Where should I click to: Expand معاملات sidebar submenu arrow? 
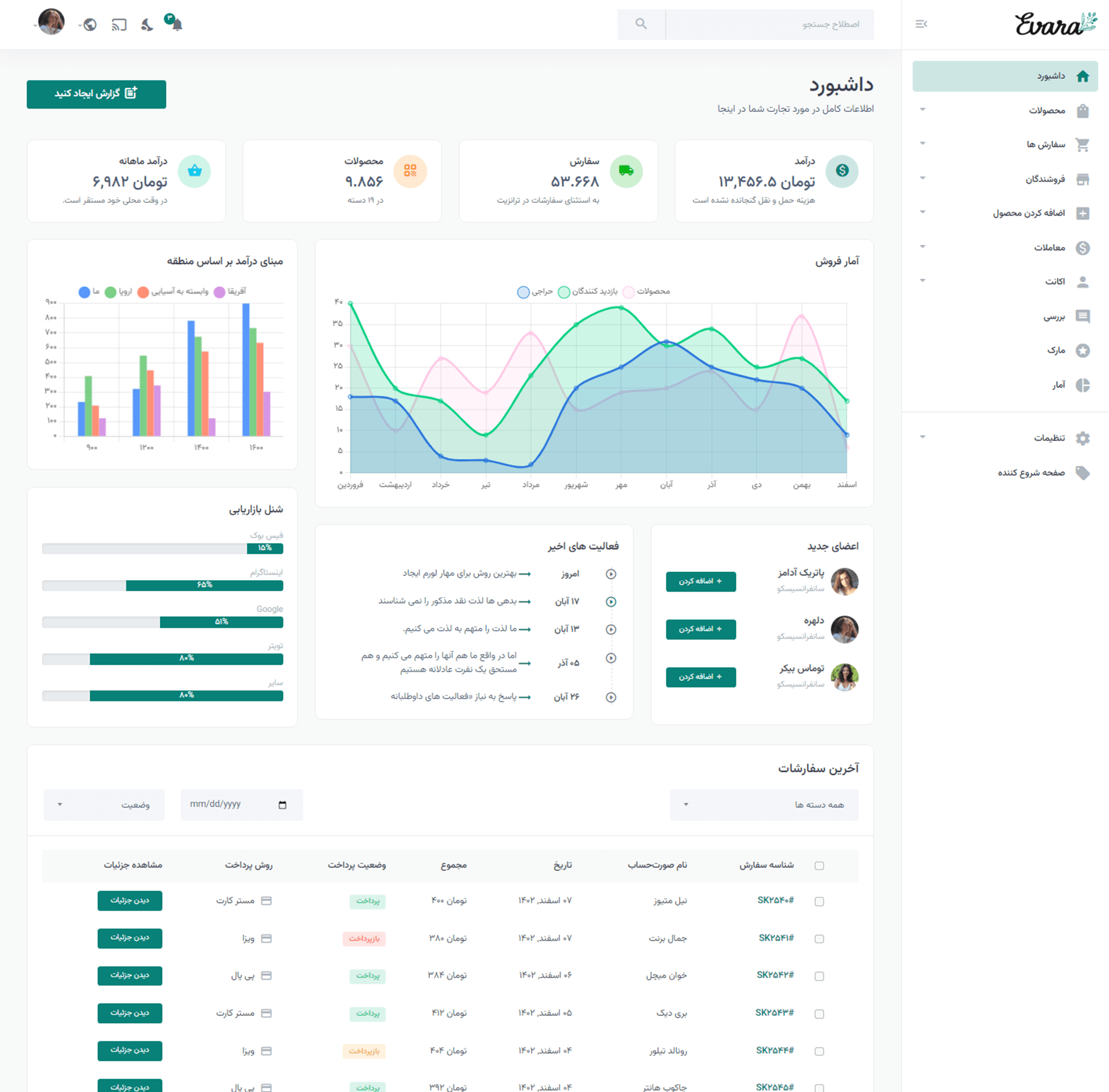point(923,247)
